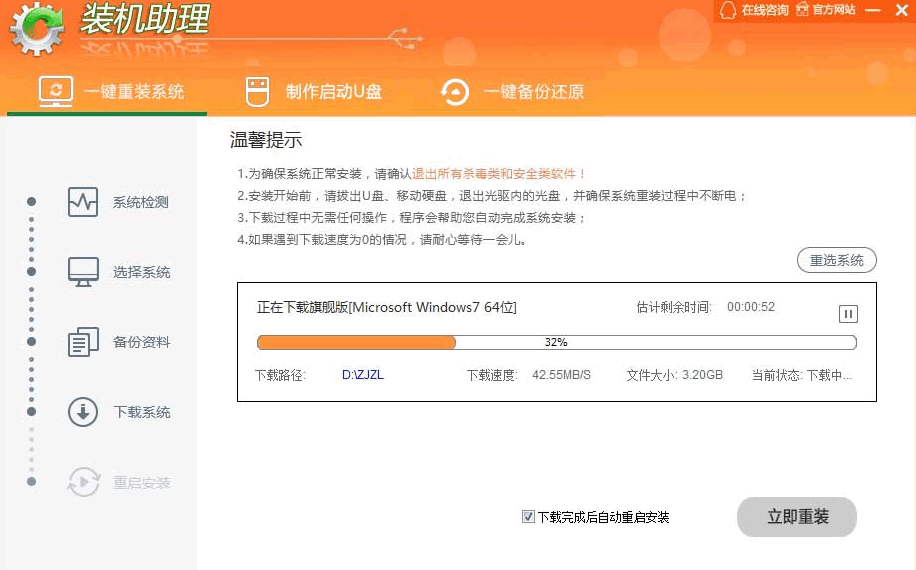
Task: Close the 装机助理 window
Action: click(x=901, y=10)
